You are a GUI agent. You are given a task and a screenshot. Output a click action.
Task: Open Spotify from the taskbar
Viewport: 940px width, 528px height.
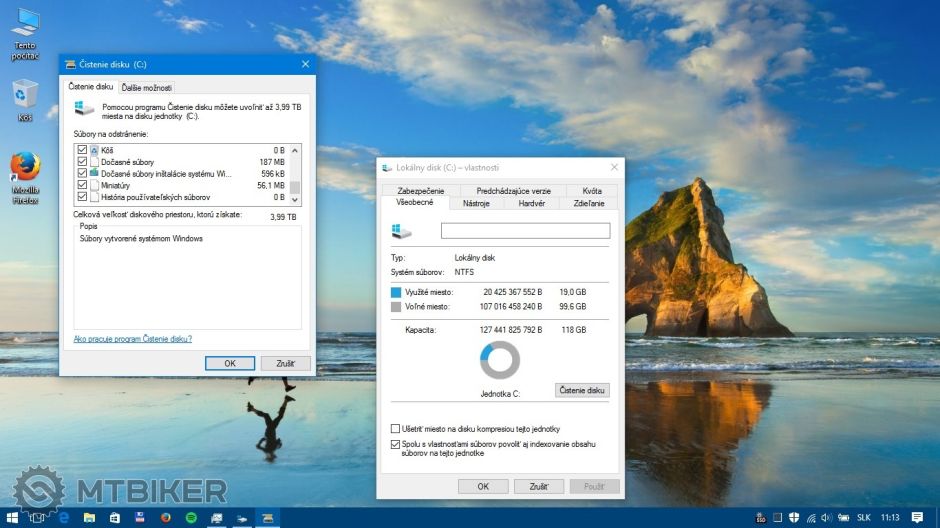[x=191, y=517]
